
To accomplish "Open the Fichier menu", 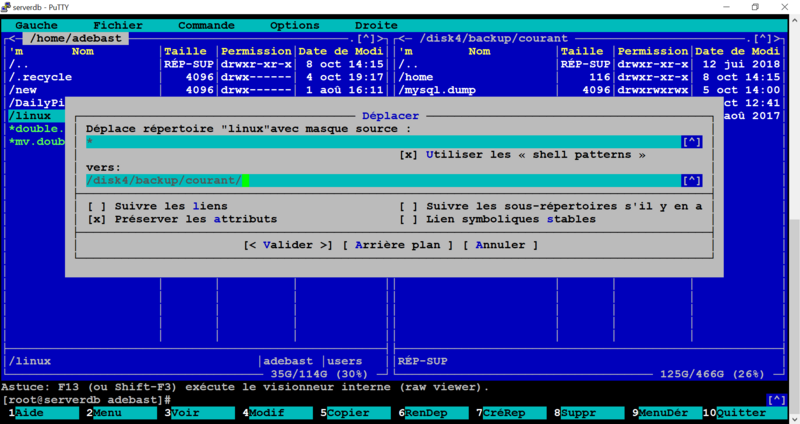I will click(118, 26).
